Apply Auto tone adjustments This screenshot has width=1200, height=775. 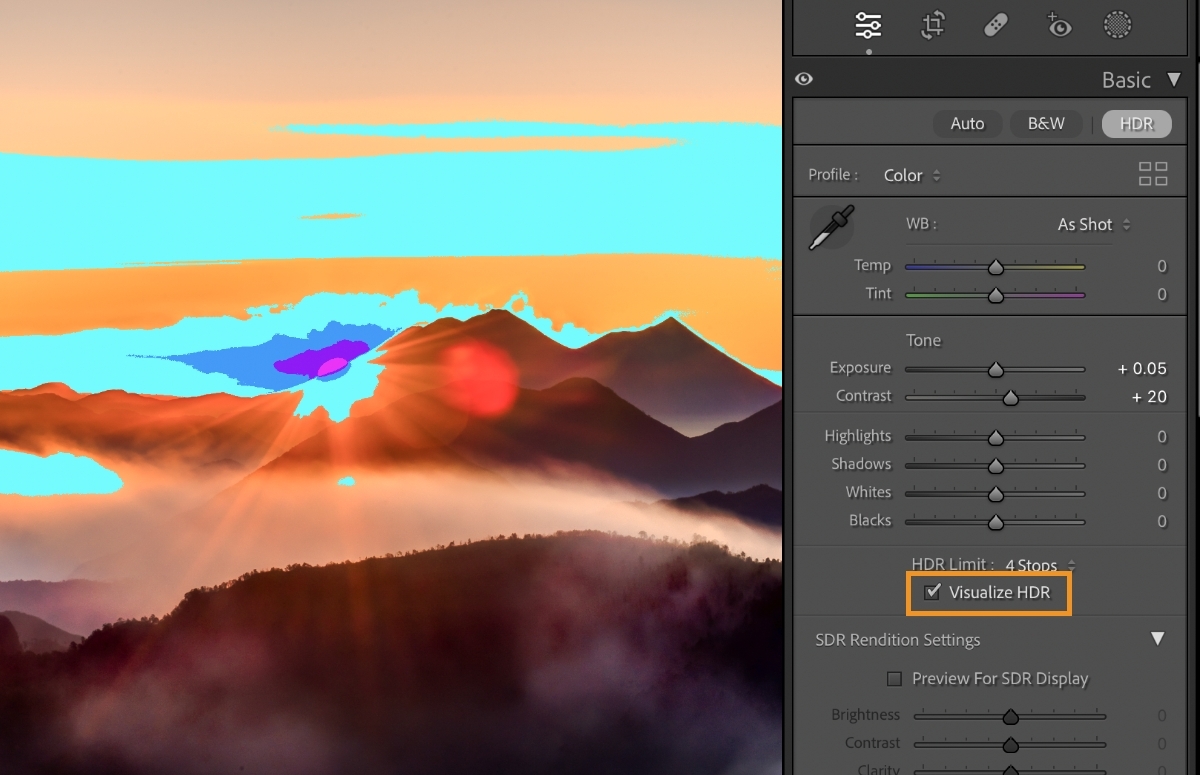(x=967, y=123)
